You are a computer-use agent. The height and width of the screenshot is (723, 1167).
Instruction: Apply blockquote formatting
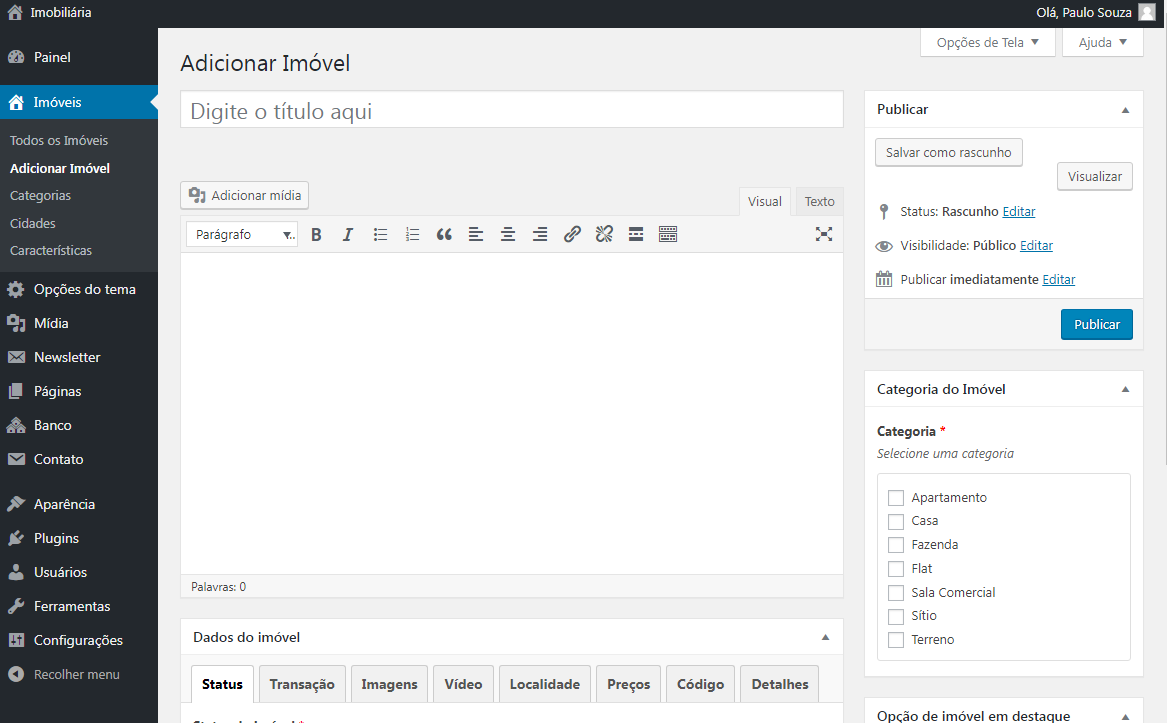(x=444, y=235)
